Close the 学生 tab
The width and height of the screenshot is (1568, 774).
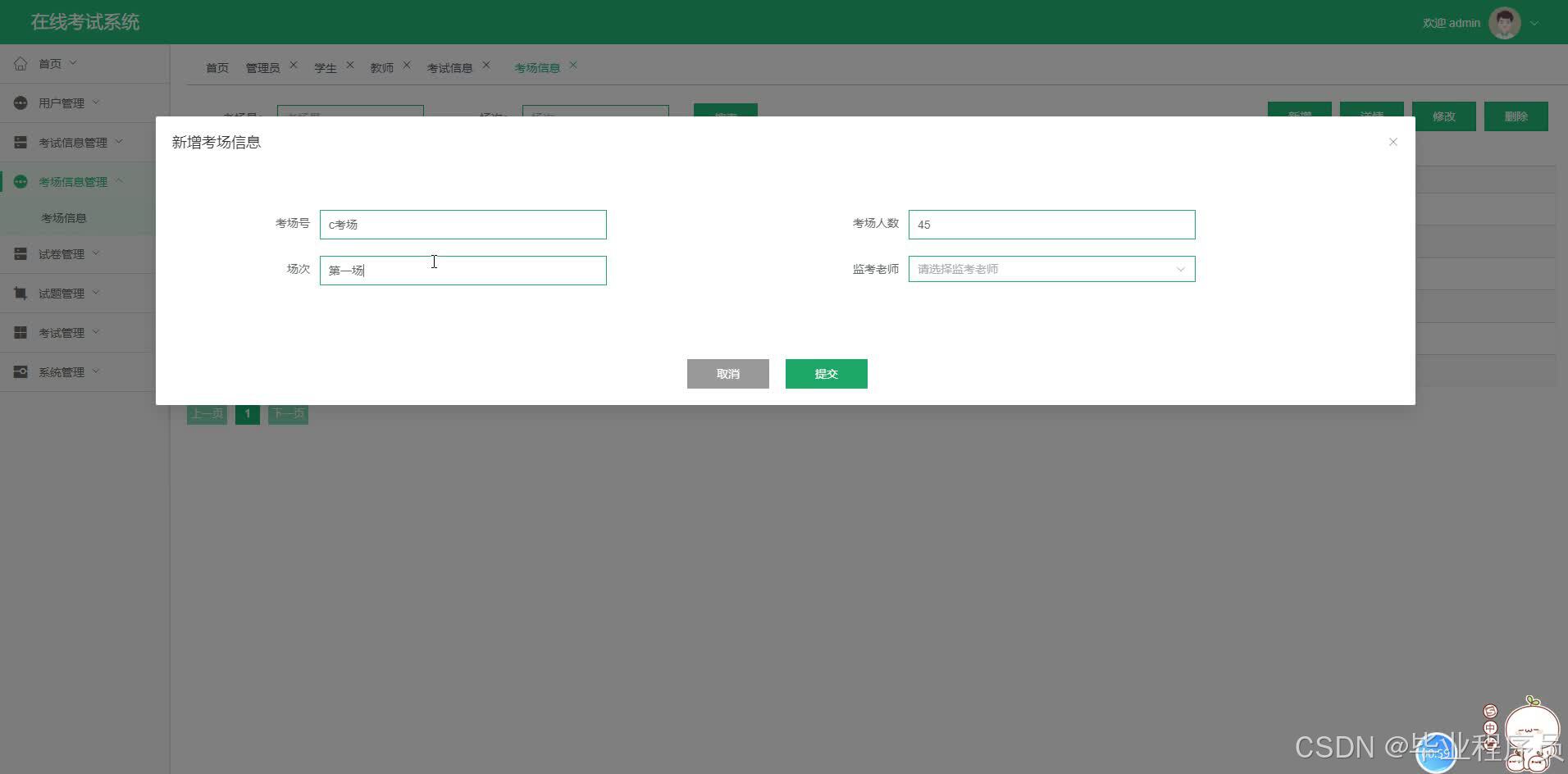(350, 65)
